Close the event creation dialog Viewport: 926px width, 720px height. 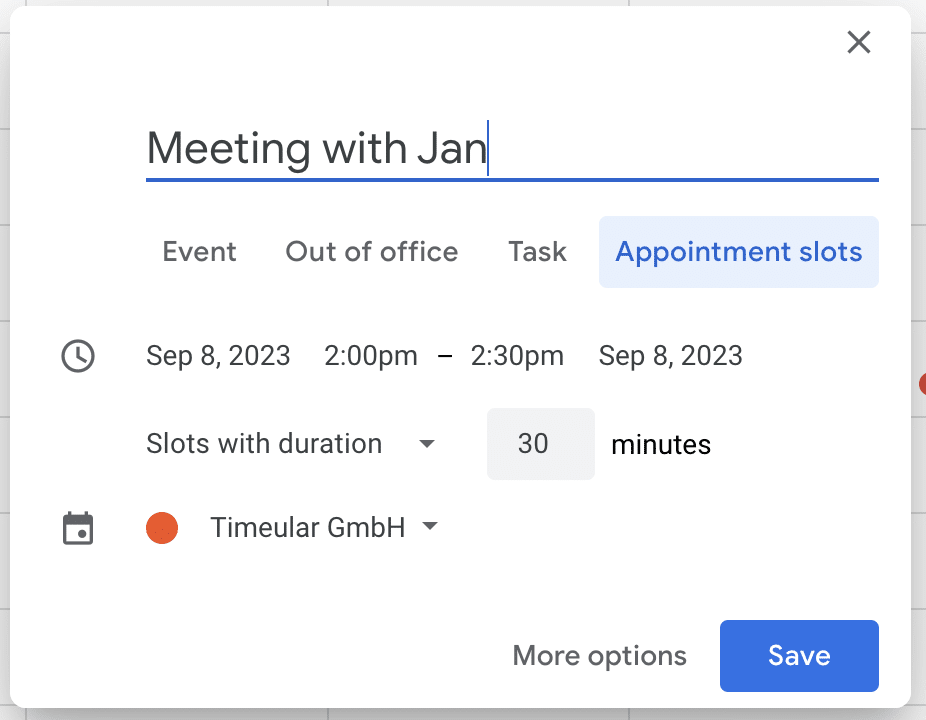coord(859,42)
